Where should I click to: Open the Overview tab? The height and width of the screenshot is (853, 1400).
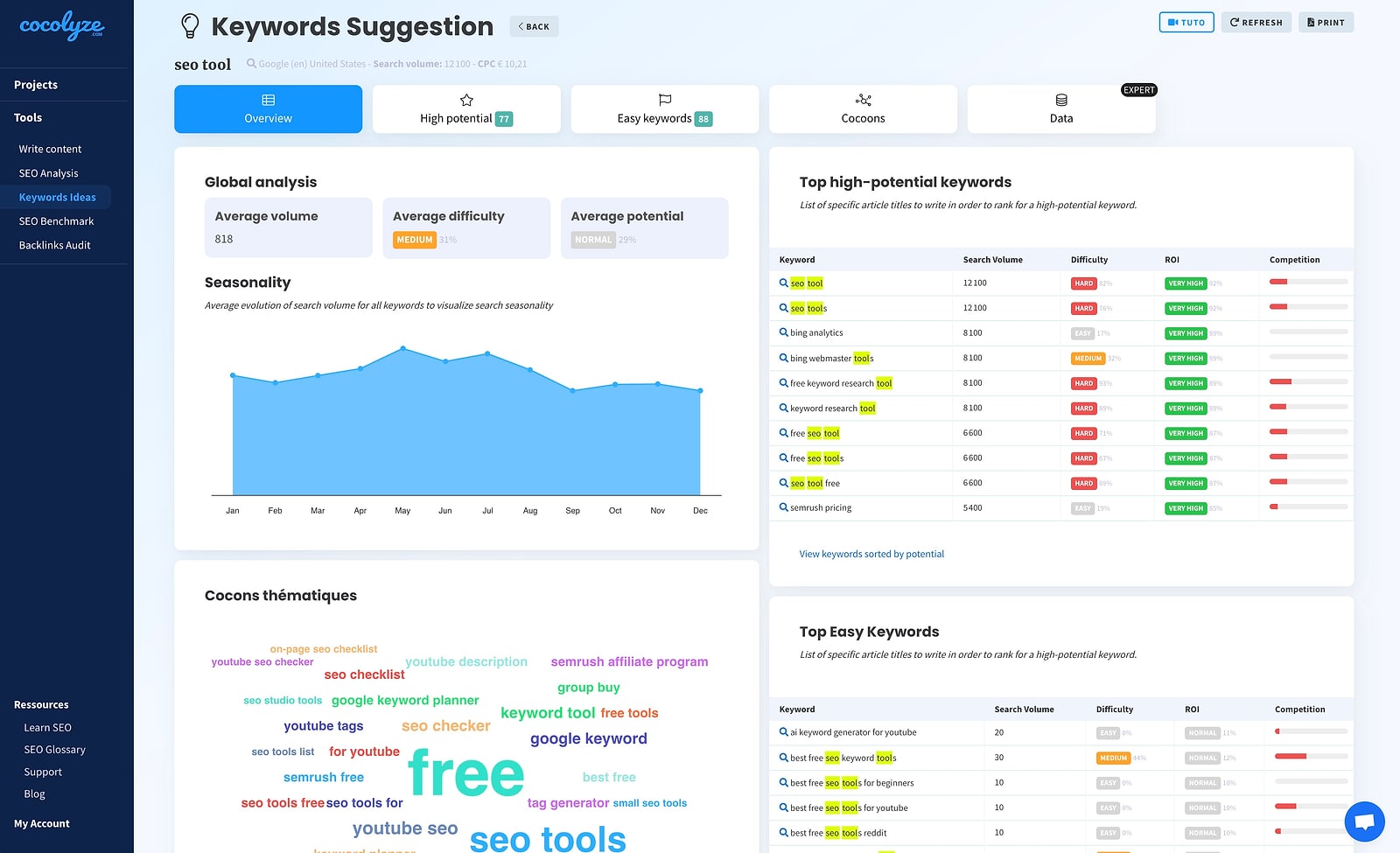(x=269, y=109)
